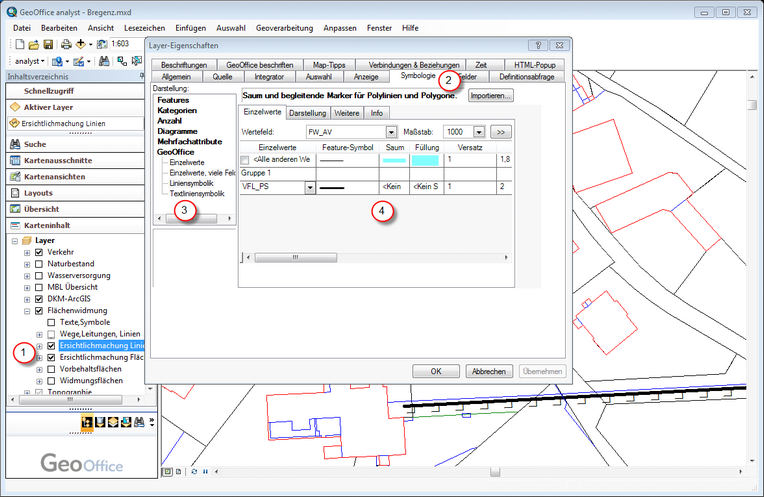Click the Abbrechen button
The width and height of the screenshot is (764, 497).
pos(487,371)
